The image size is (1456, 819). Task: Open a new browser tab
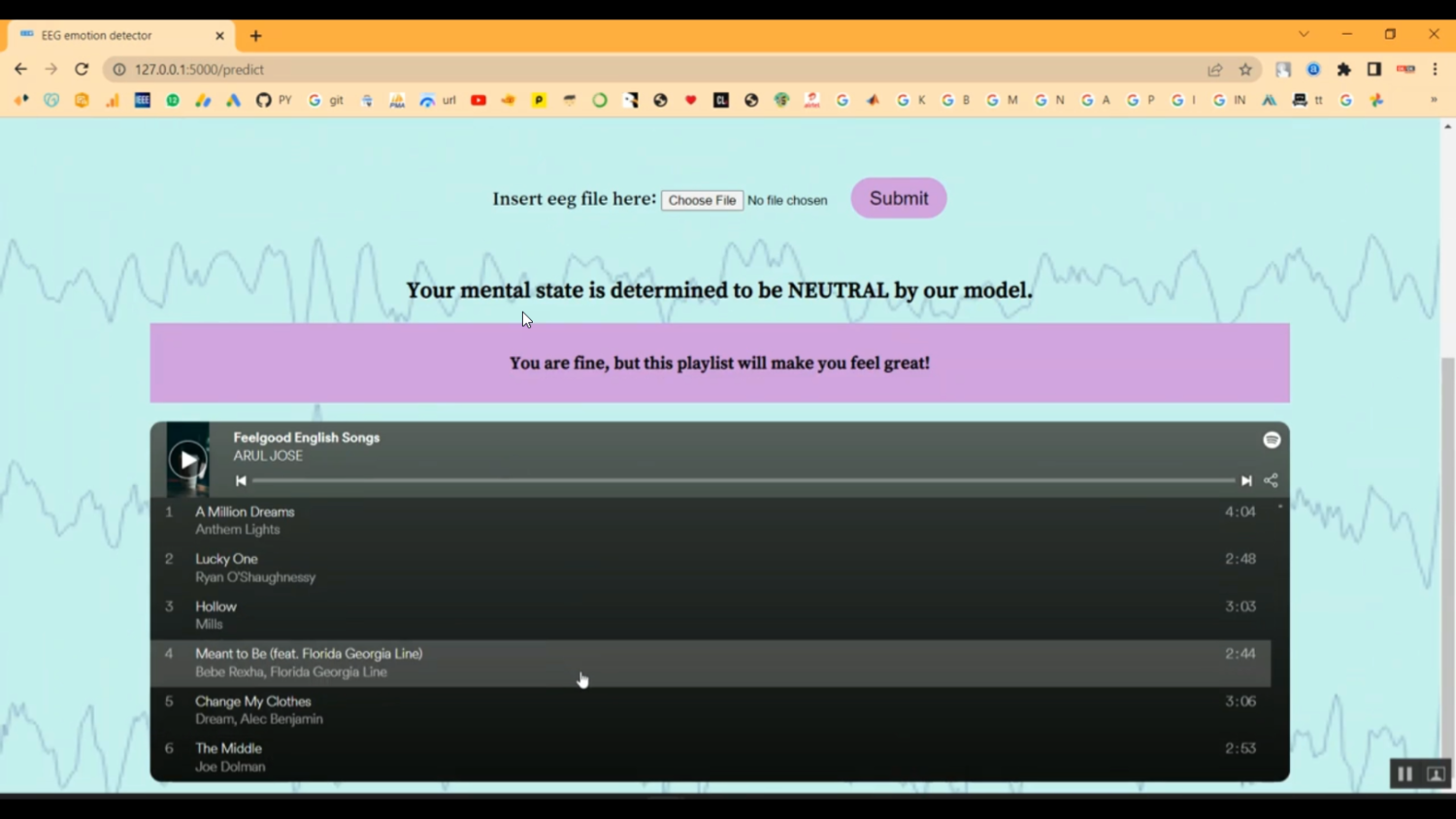(x=254, y=36)
